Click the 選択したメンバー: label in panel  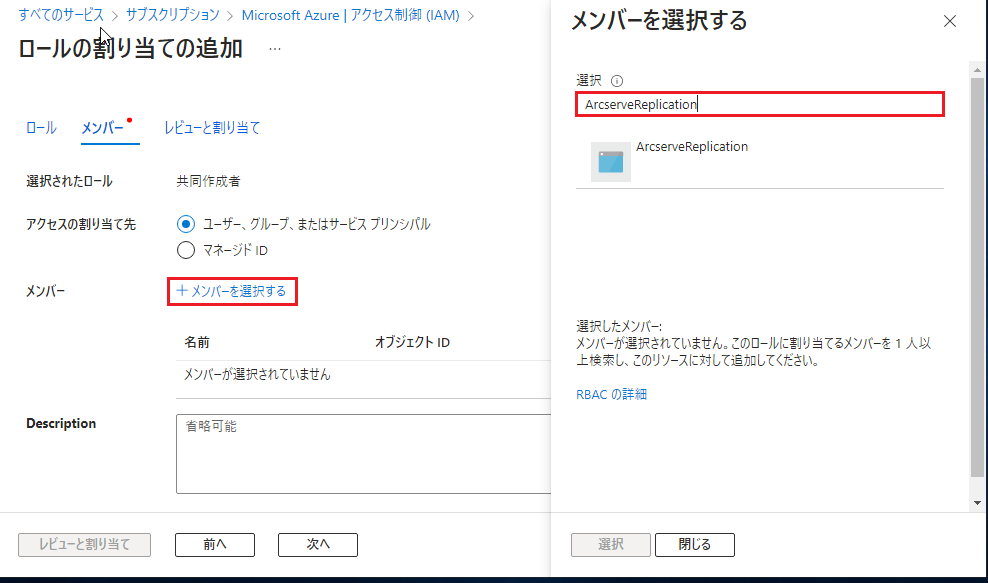click(x=619, y=326)
